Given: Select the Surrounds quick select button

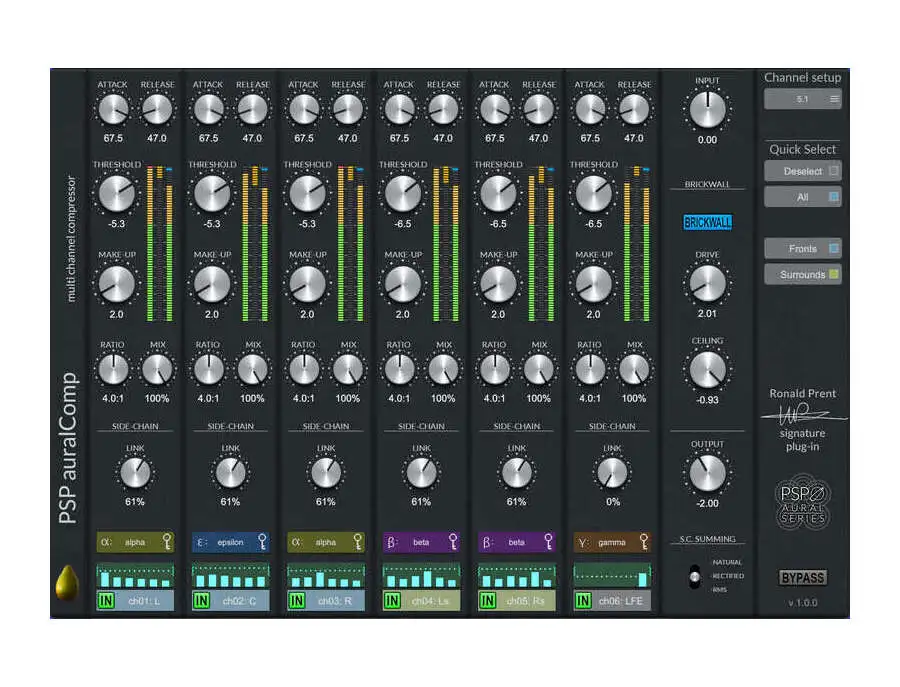Looking at the screenshot, I should click(x=803, y=274).
